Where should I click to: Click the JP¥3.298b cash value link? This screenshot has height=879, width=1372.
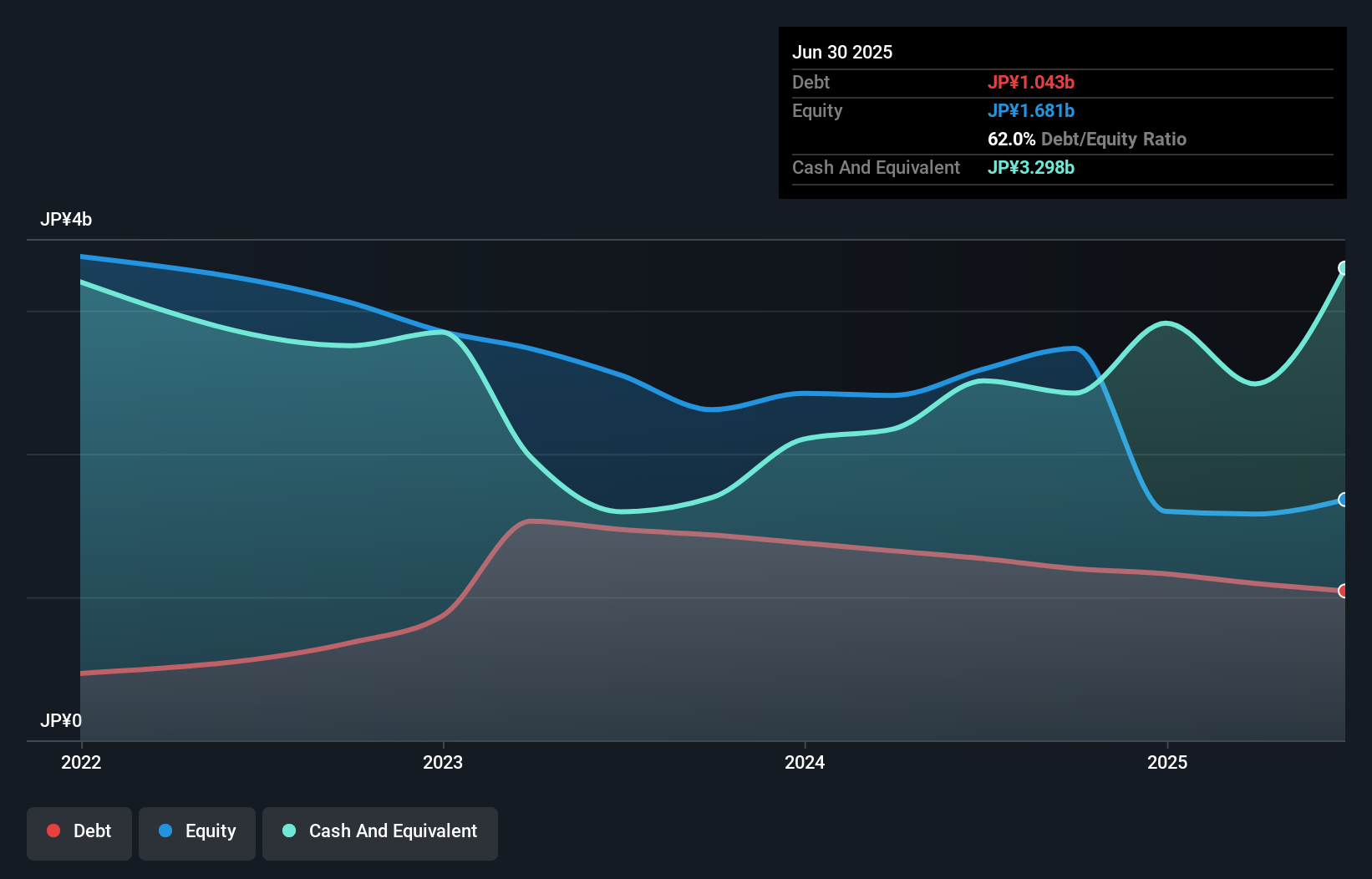(1031, 167)
